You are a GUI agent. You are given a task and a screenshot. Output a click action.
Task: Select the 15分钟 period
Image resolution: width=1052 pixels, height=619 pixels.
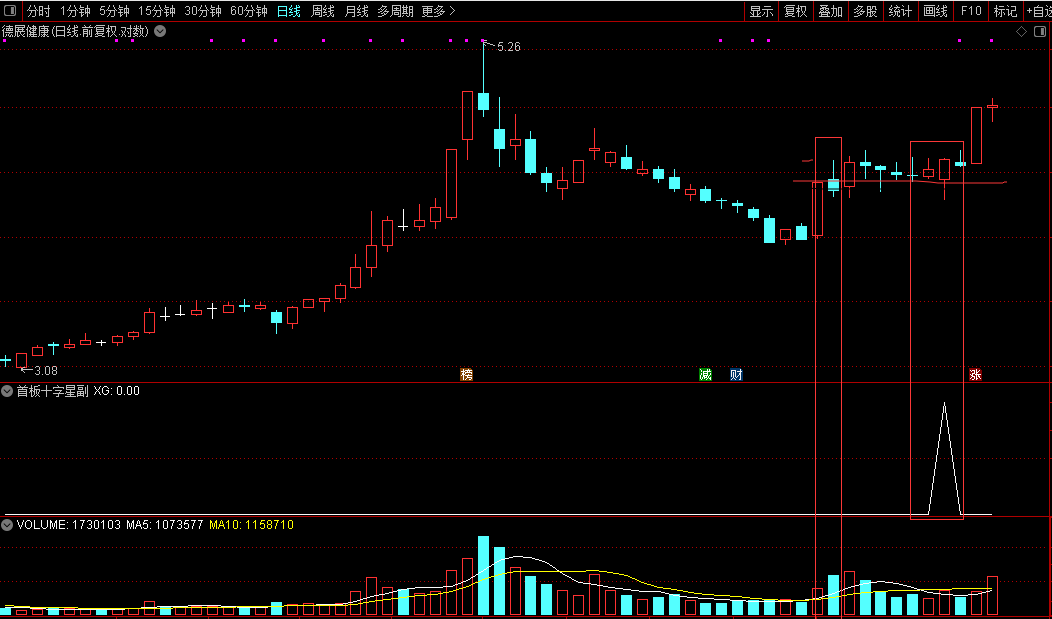click(157, 11)
